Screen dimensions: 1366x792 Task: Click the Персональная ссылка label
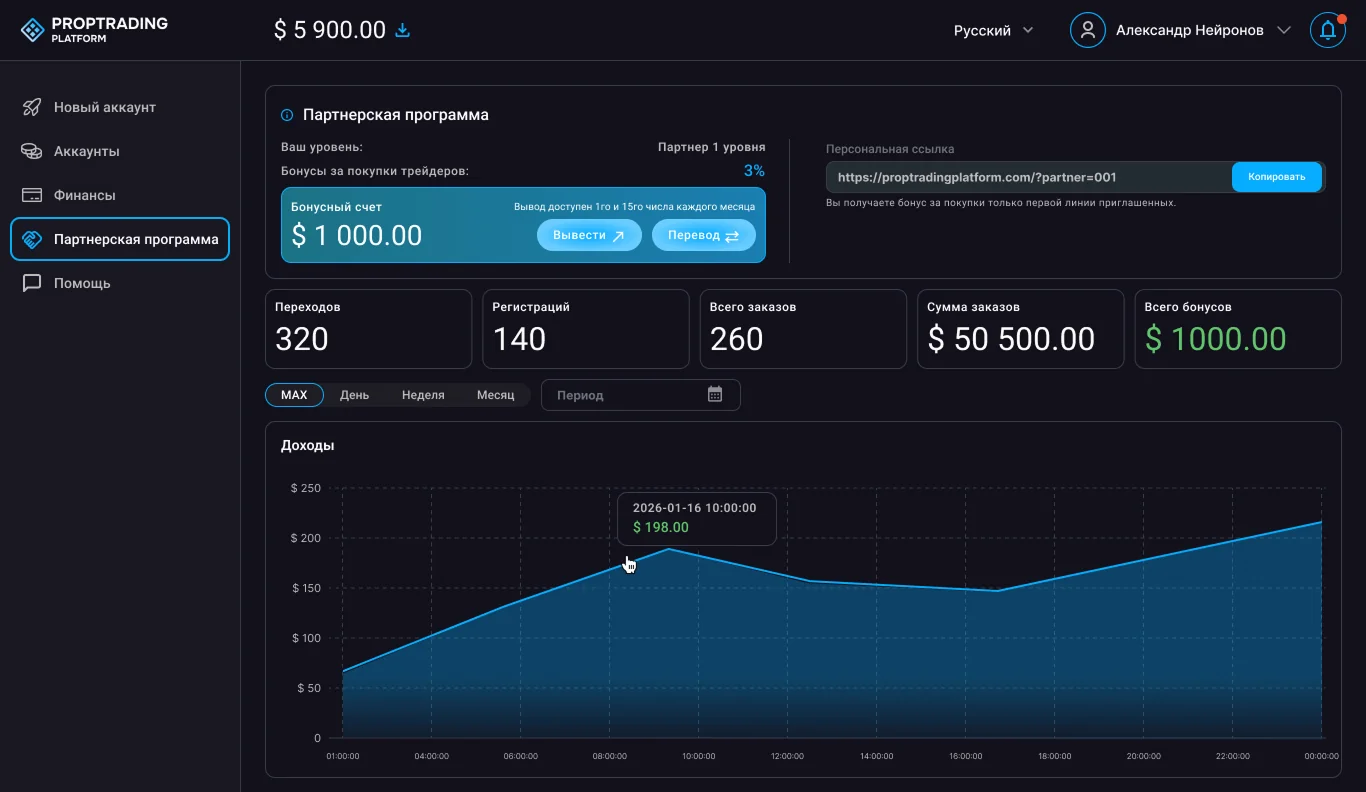pyautogui.click(x=890, y=149)
